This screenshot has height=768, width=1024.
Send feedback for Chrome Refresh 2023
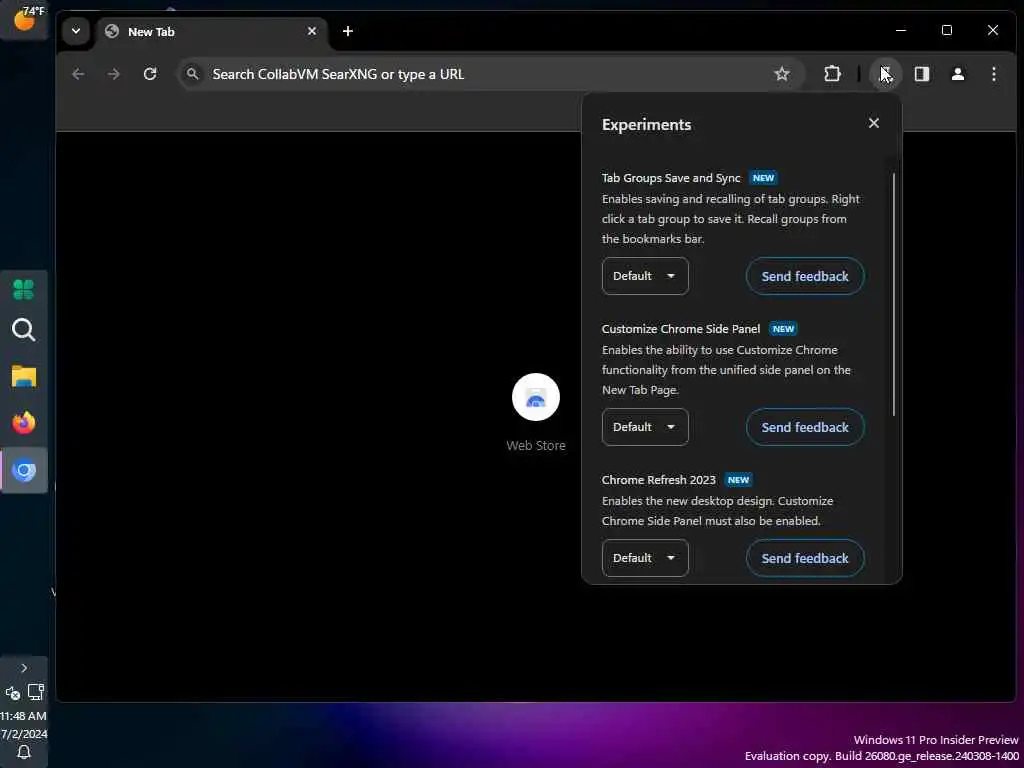pos(805,558)
